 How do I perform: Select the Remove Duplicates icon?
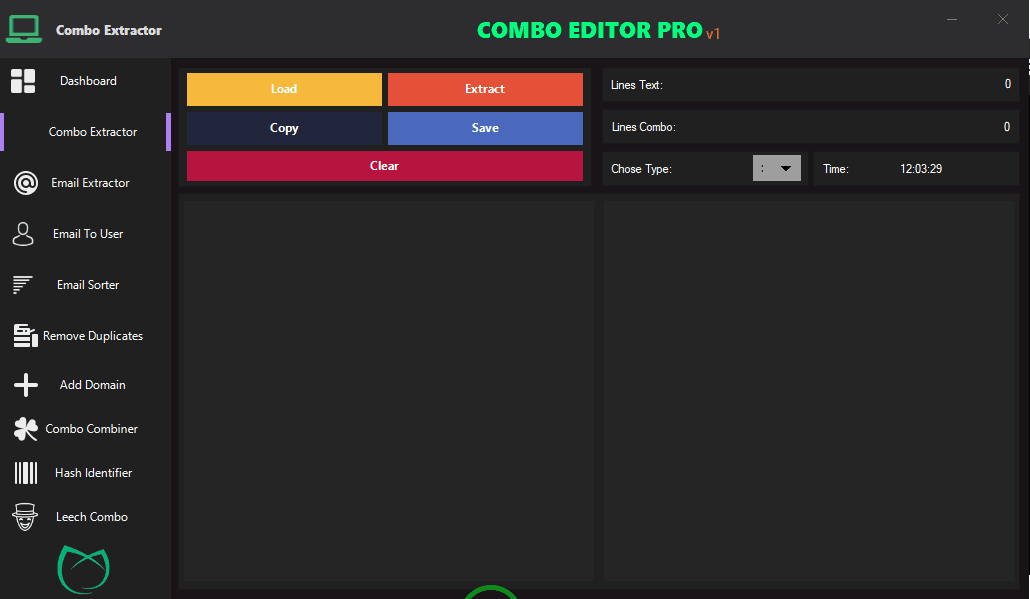pos(23,334)
